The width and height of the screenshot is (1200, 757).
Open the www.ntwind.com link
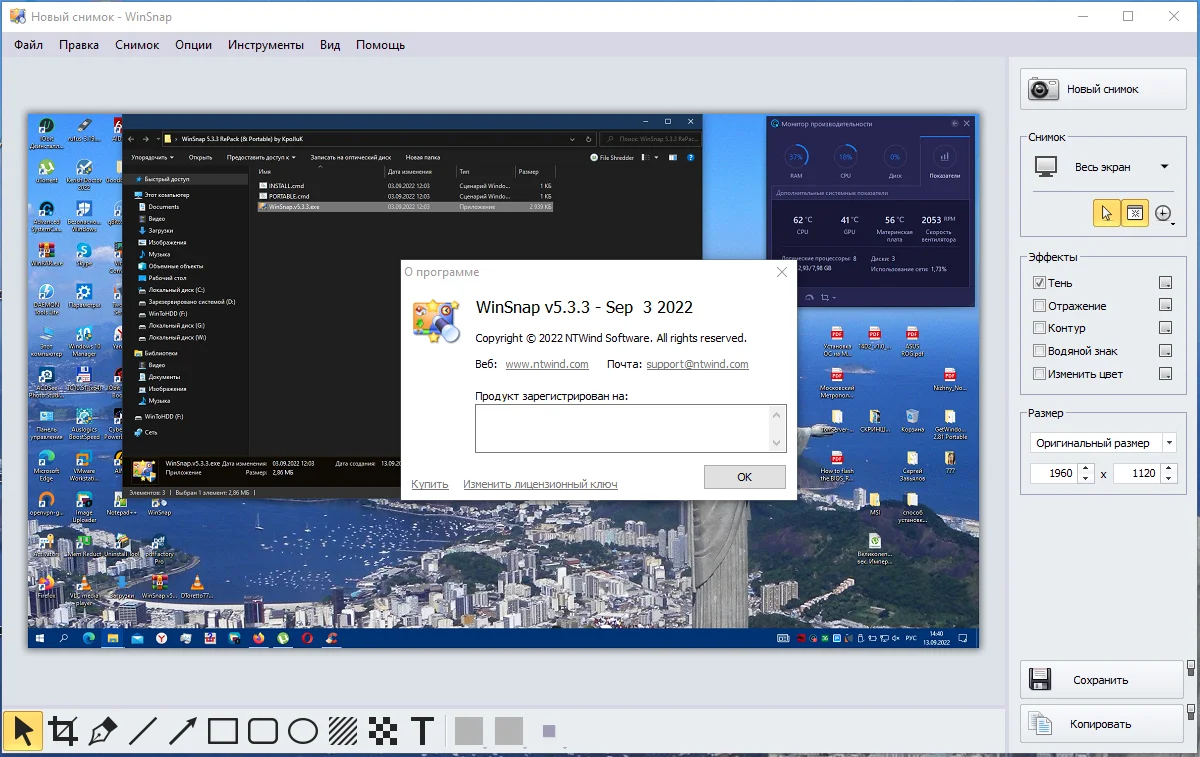point(547,364)
